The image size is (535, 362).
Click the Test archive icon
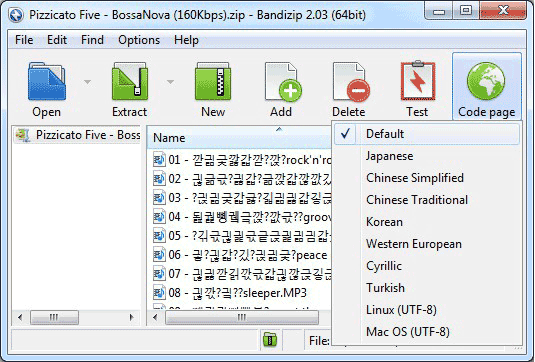(x=418, y=81)
